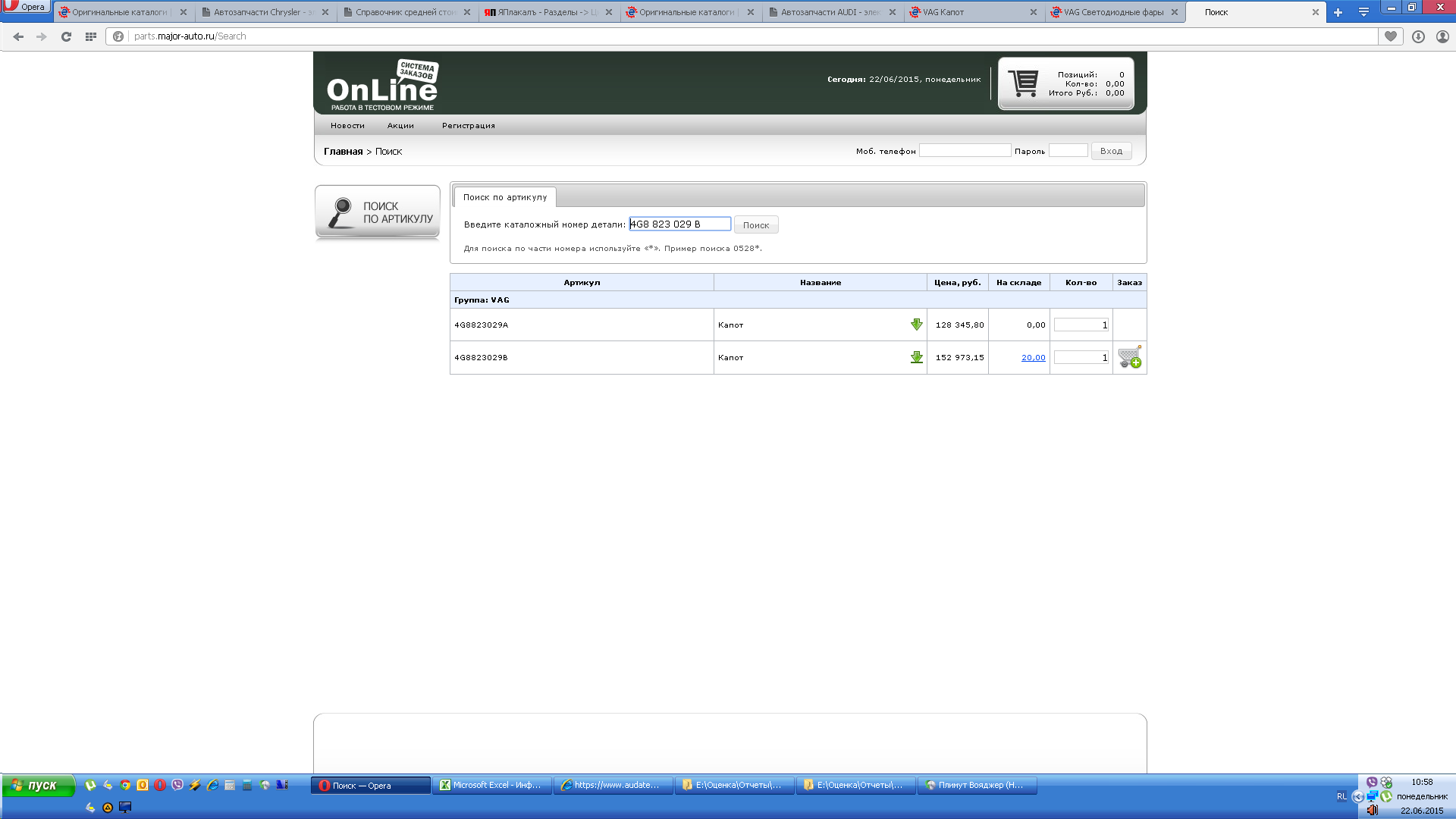Image resolution: width=1456 pixels, height=819 pixels.
Task: Focus the Пароль password field
Action: click(1068, 151)
